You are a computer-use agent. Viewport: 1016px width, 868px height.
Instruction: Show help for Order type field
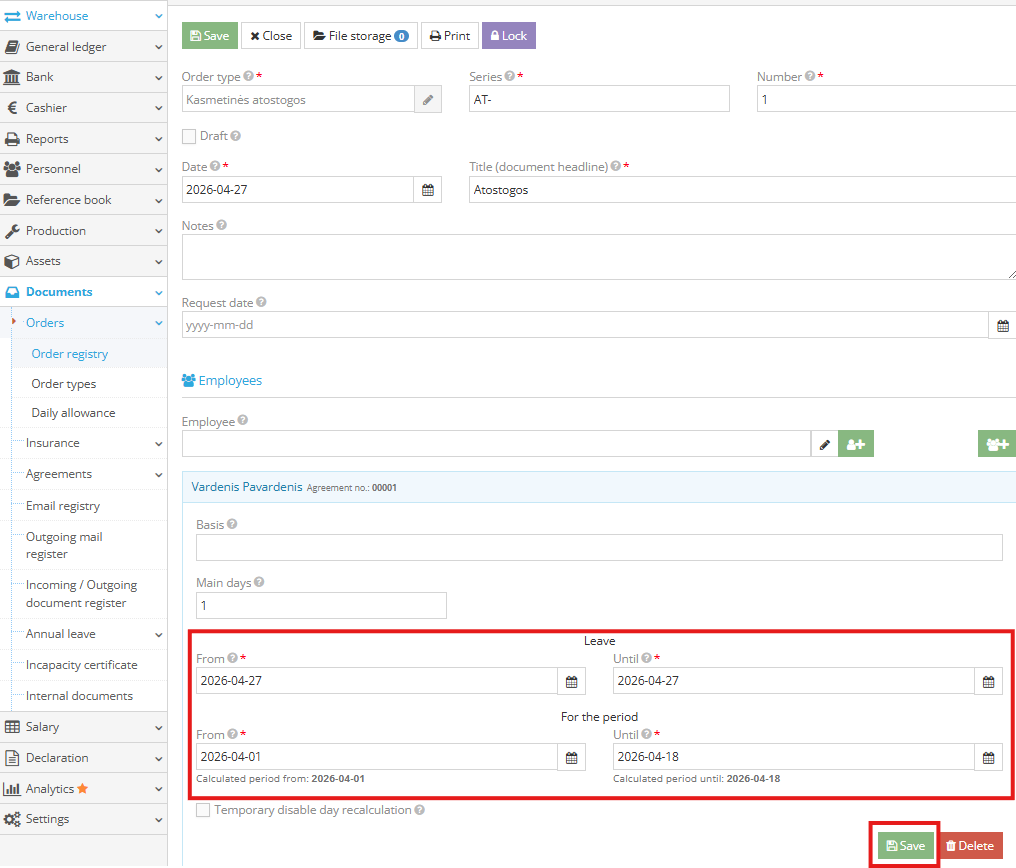pos(248,76)
